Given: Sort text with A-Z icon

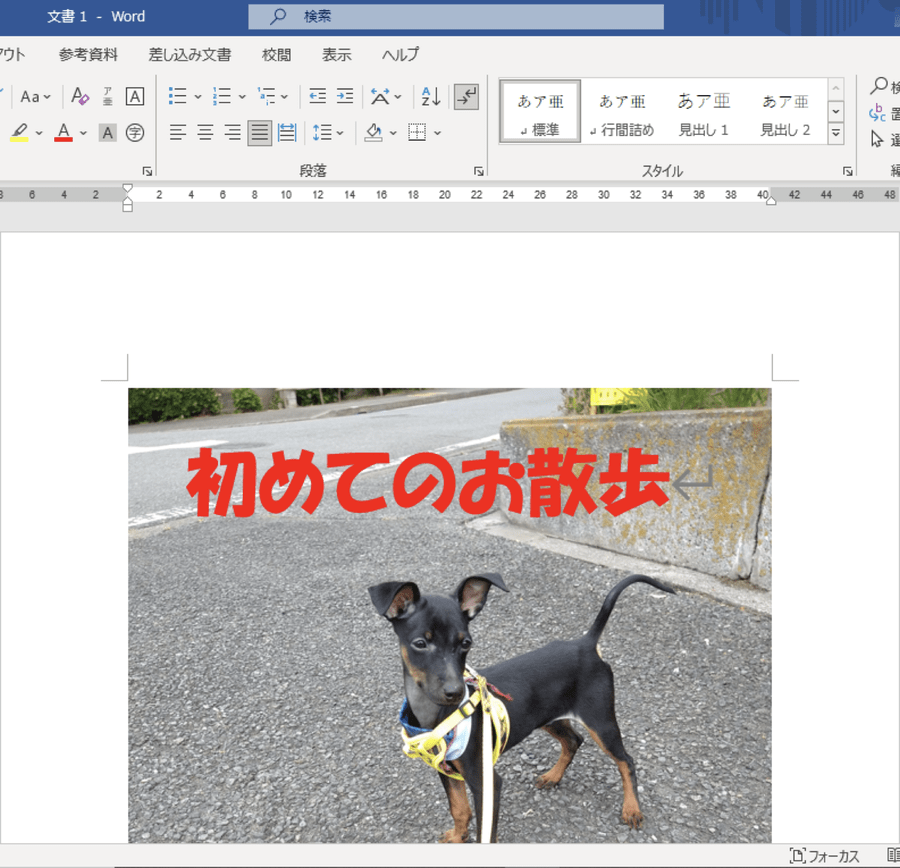Looking at the screenshot, I should click(431, 96).
